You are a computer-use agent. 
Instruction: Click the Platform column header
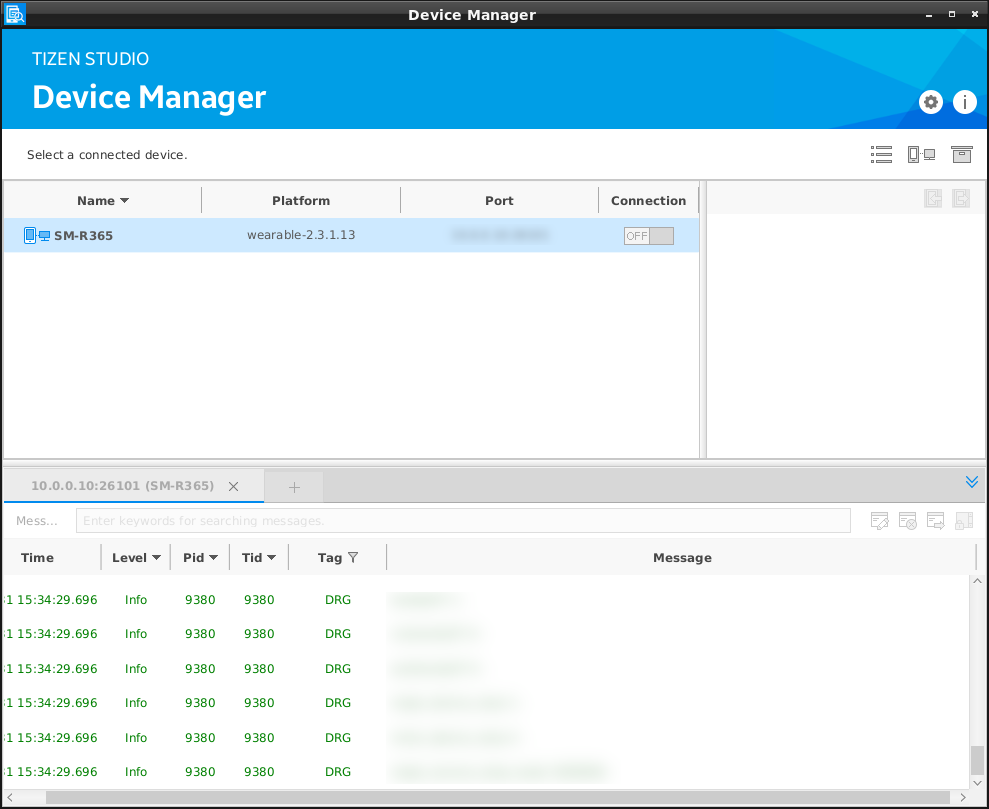pos(301,201)
